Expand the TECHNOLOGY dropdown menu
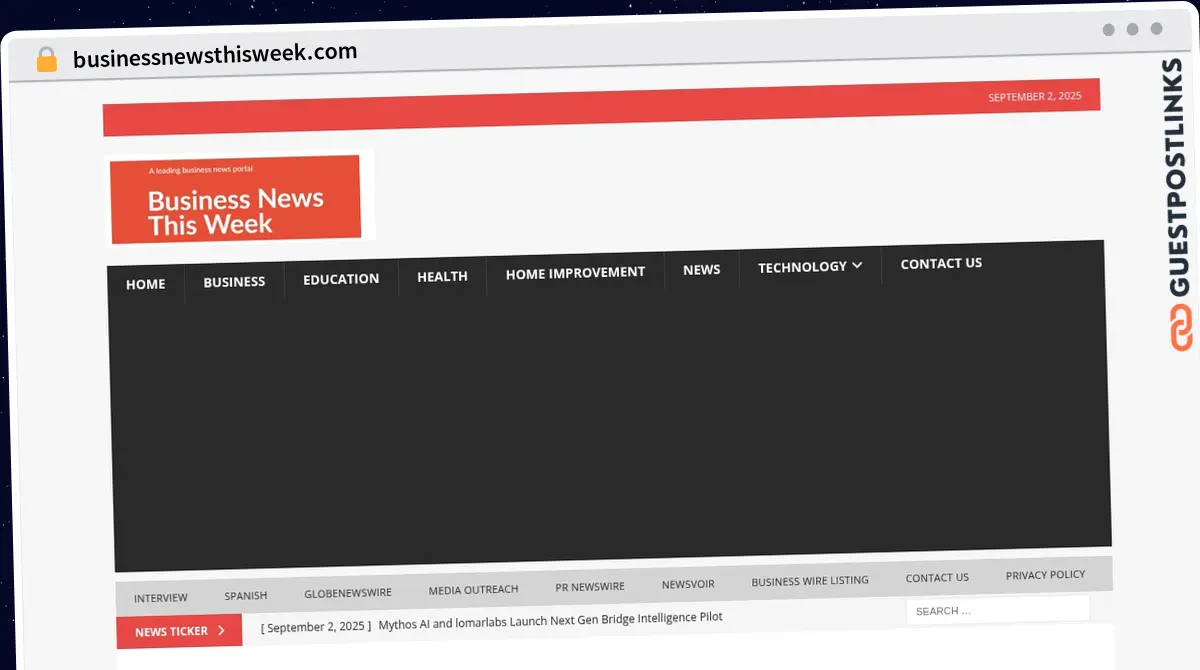This screenshot has height=670, width=1200. tap(810, 266)
